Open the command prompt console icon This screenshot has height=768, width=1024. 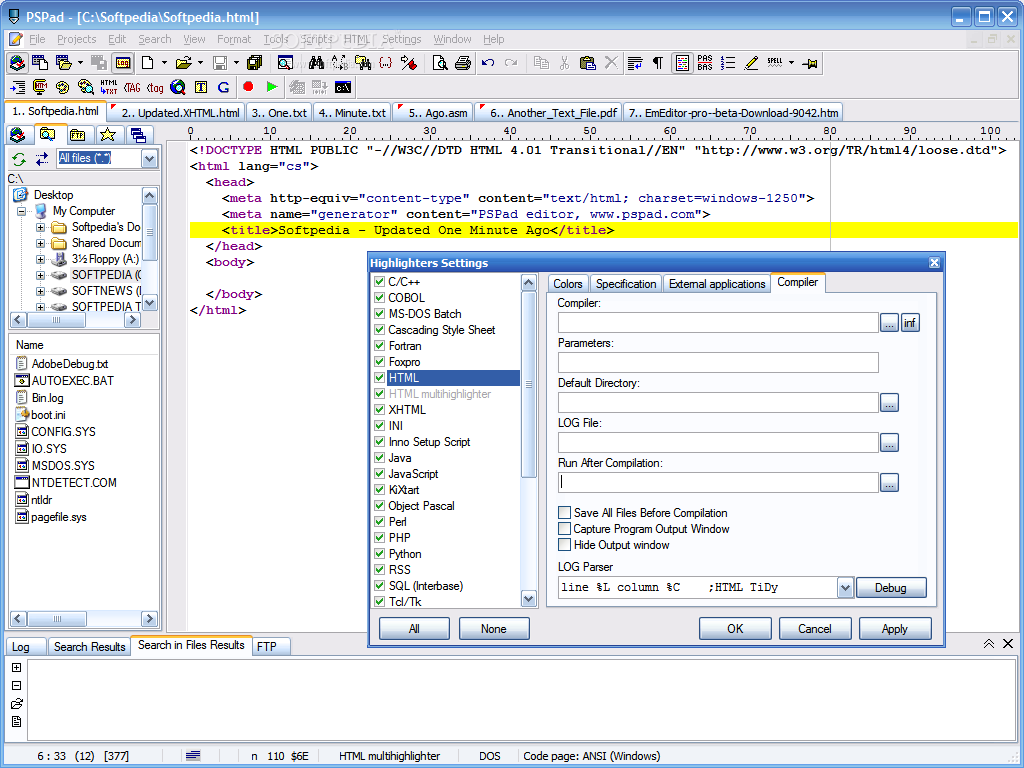click(343, 87)
